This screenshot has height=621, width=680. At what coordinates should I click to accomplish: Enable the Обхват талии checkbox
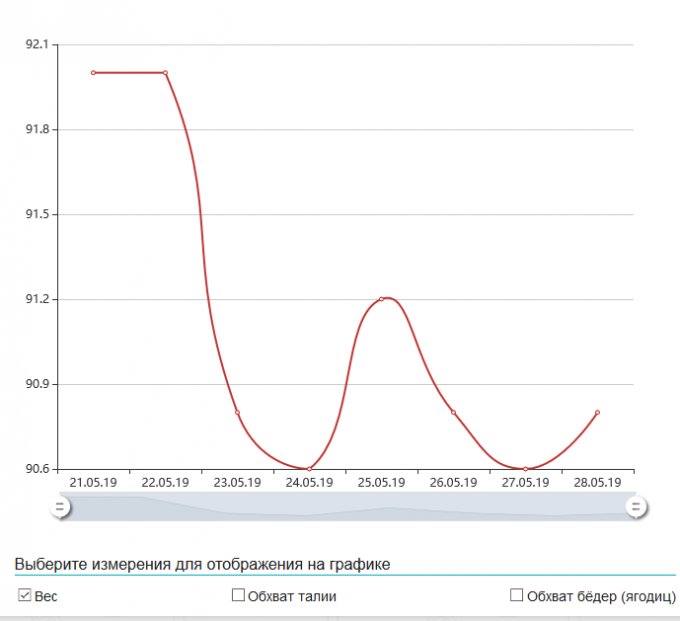(238, 596)
